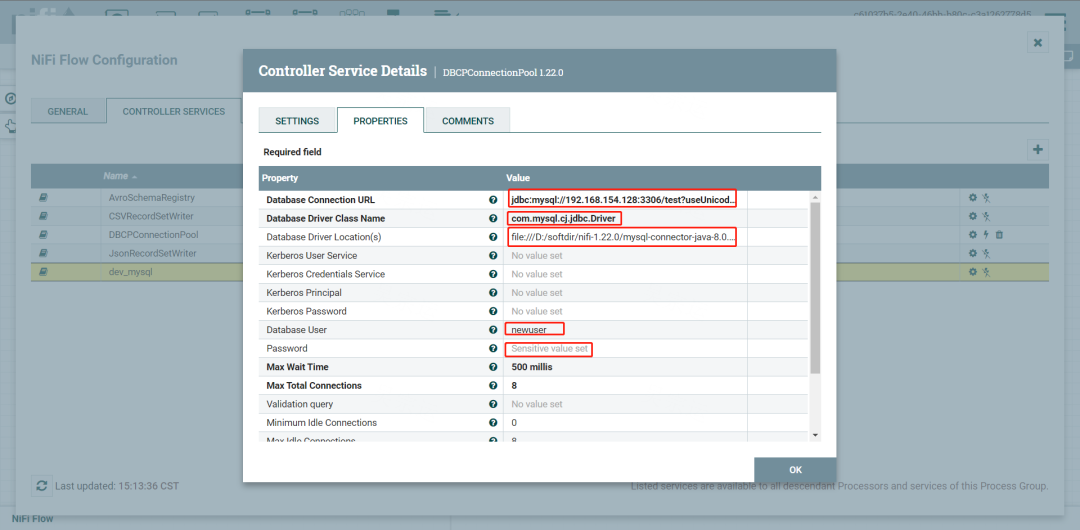Click help icon for Database Driver Location(s)

point(493,237)
